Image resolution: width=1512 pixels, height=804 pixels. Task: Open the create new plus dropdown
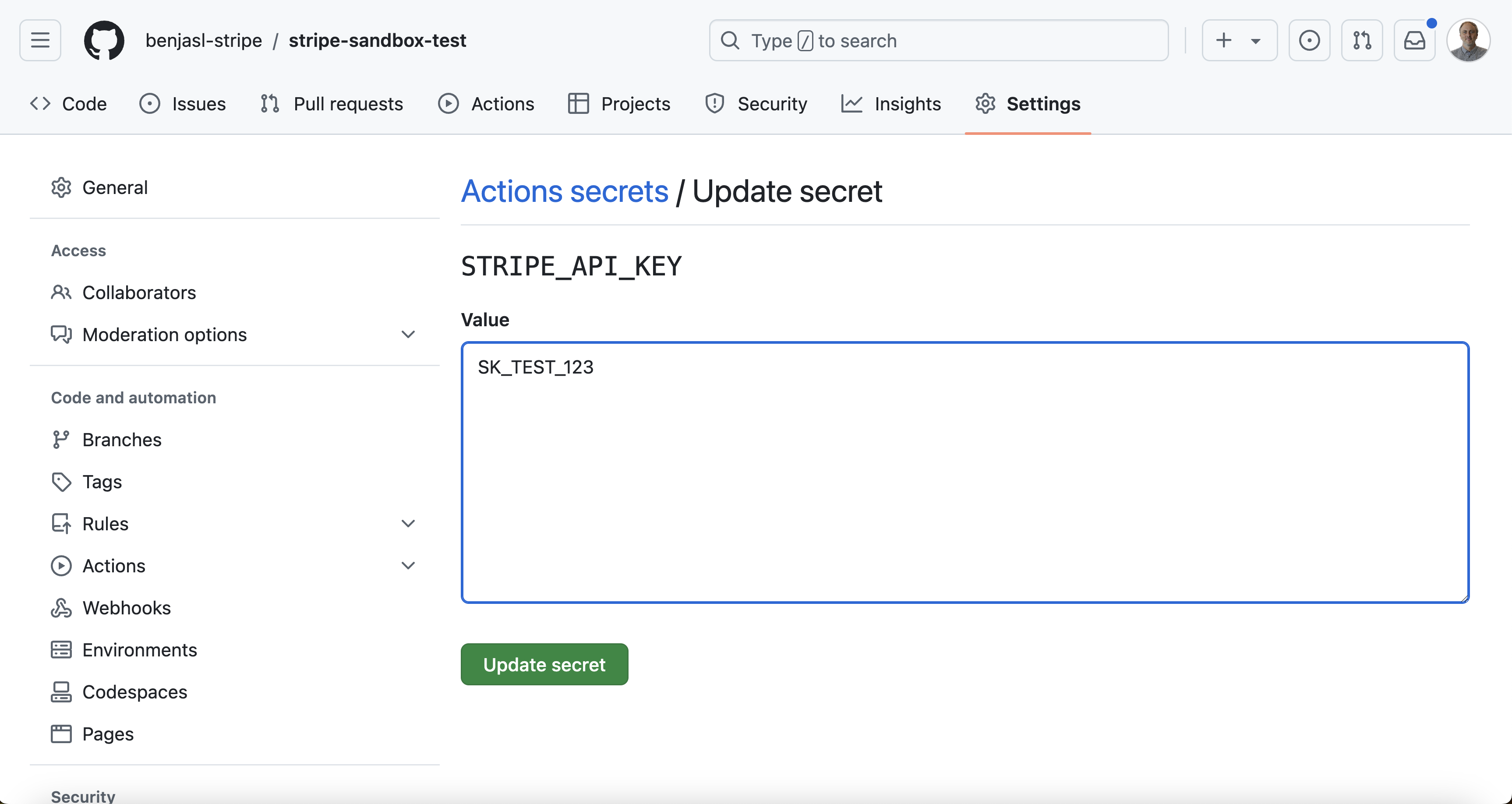[x=1240, y=40]
